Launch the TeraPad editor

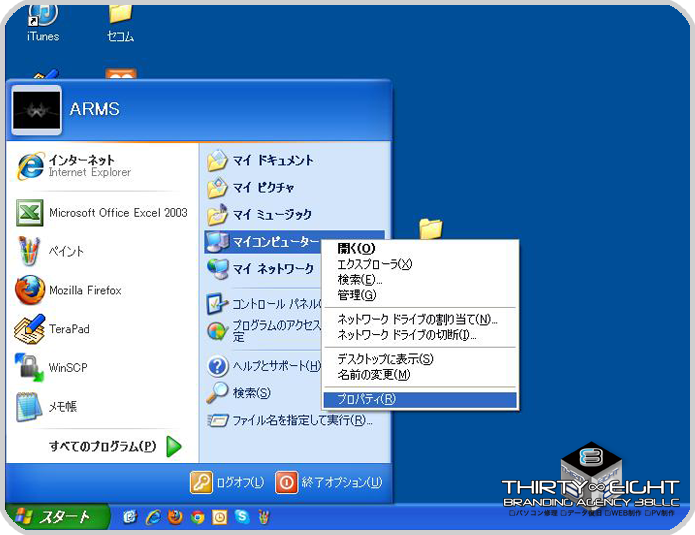point(69,329)
